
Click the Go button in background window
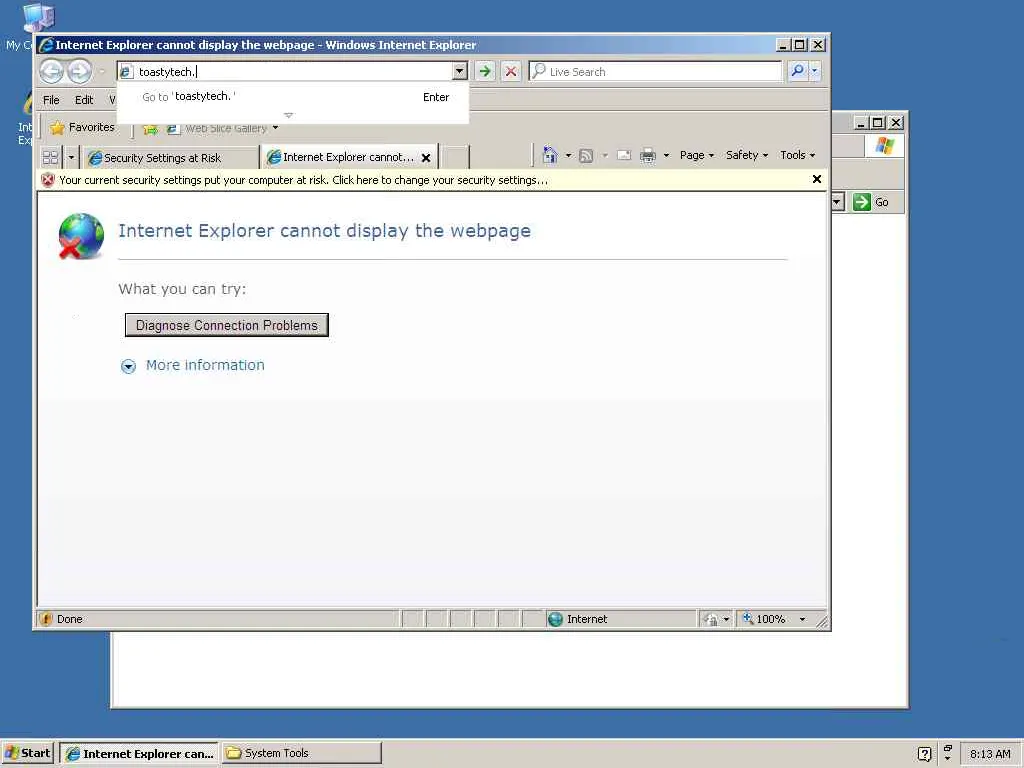pyautogui.click(x=872, y=202)
